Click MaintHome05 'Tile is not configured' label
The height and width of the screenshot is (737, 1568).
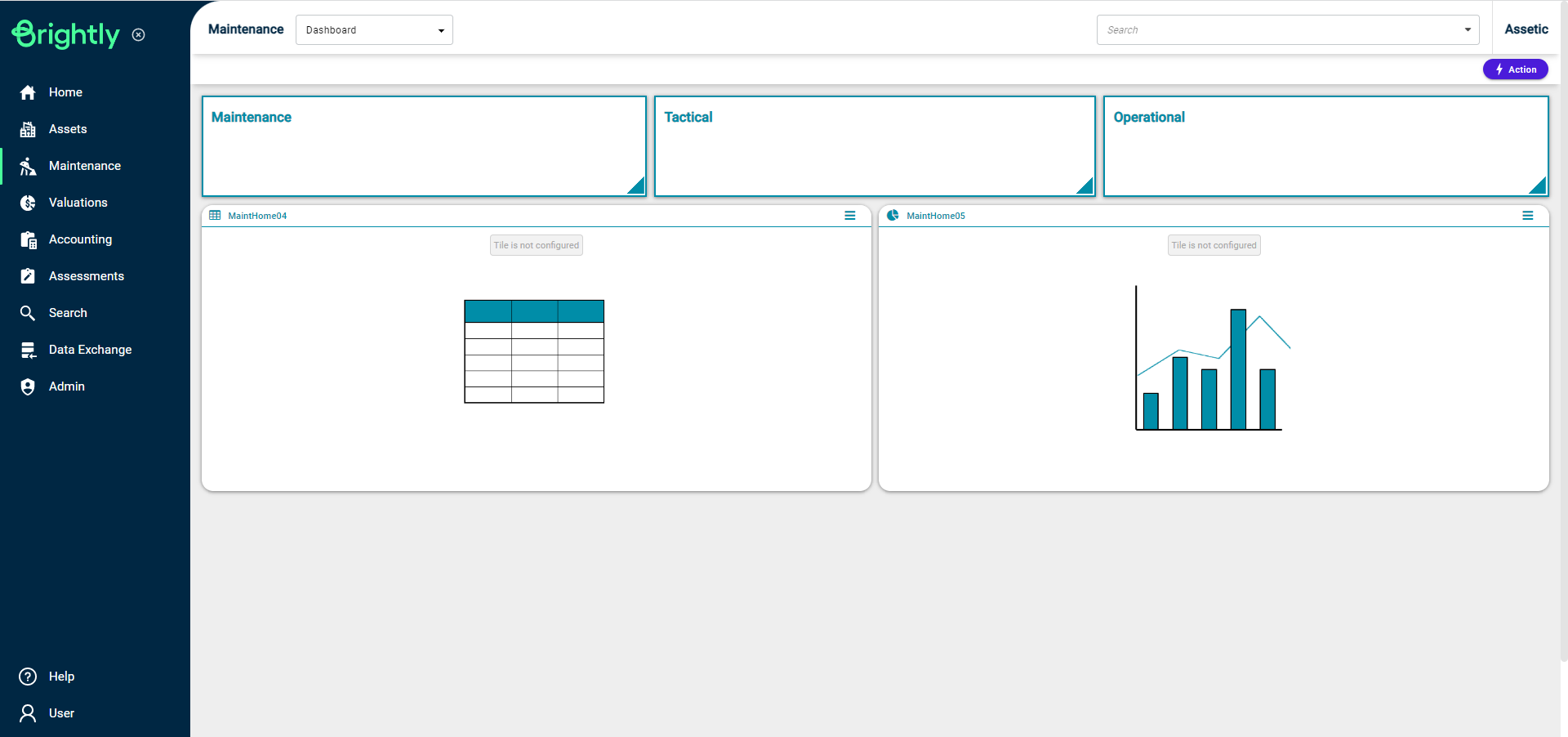(1214, 245)
